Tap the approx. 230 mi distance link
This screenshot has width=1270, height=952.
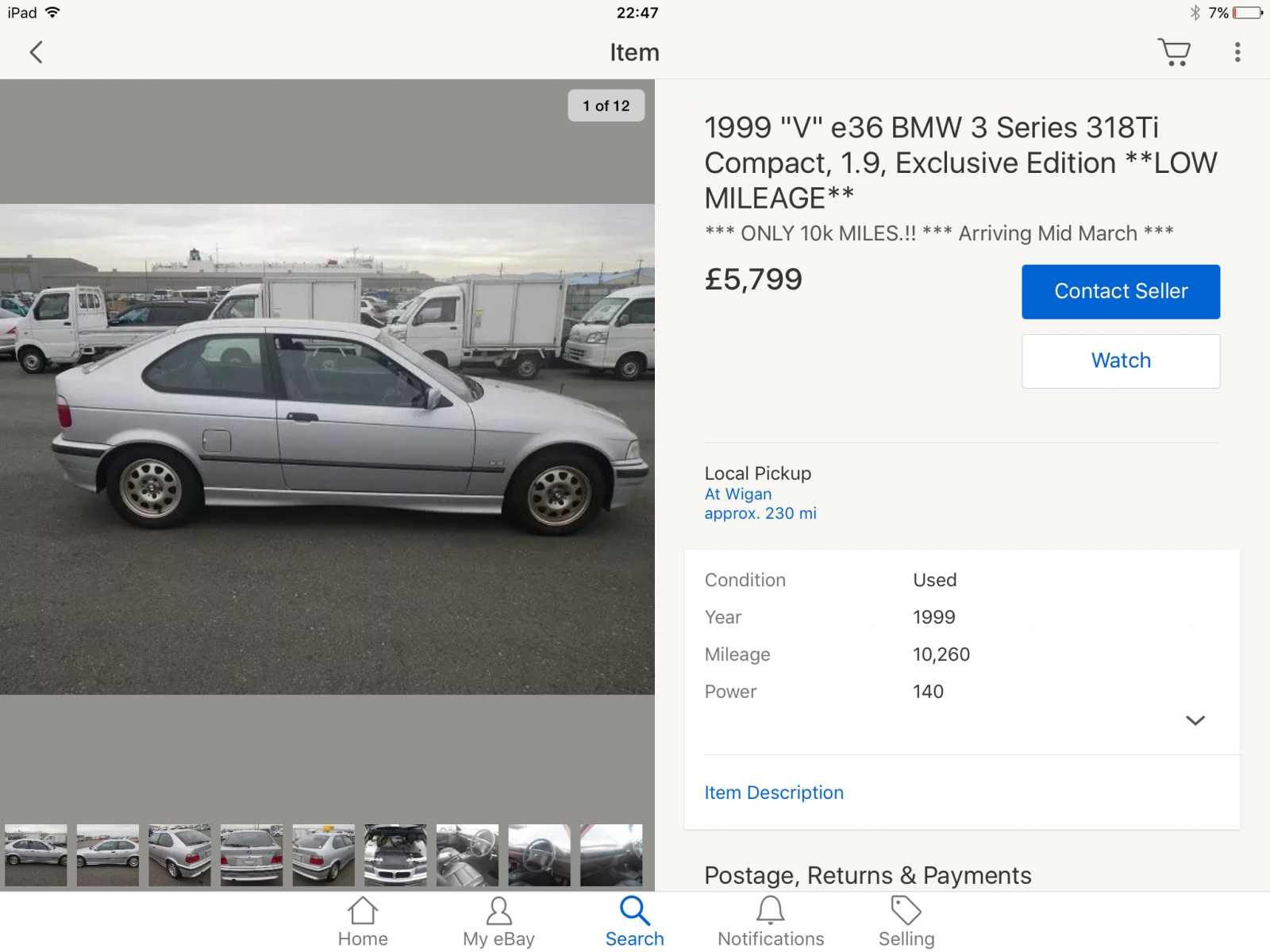[x=760, y=513]
